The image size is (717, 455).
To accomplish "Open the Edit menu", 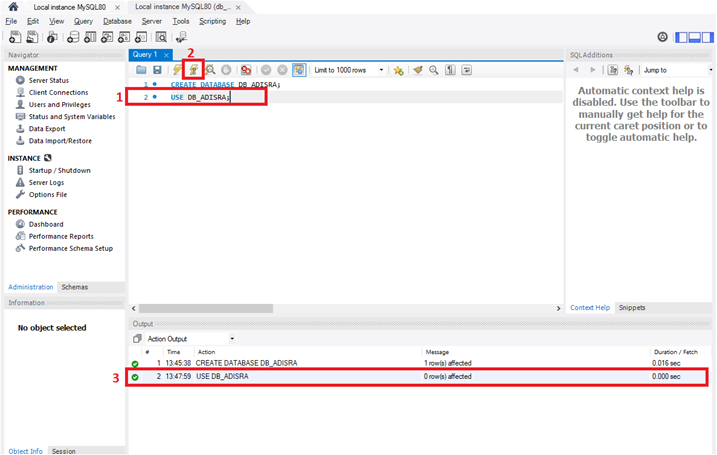I will (x=33, y=21).
